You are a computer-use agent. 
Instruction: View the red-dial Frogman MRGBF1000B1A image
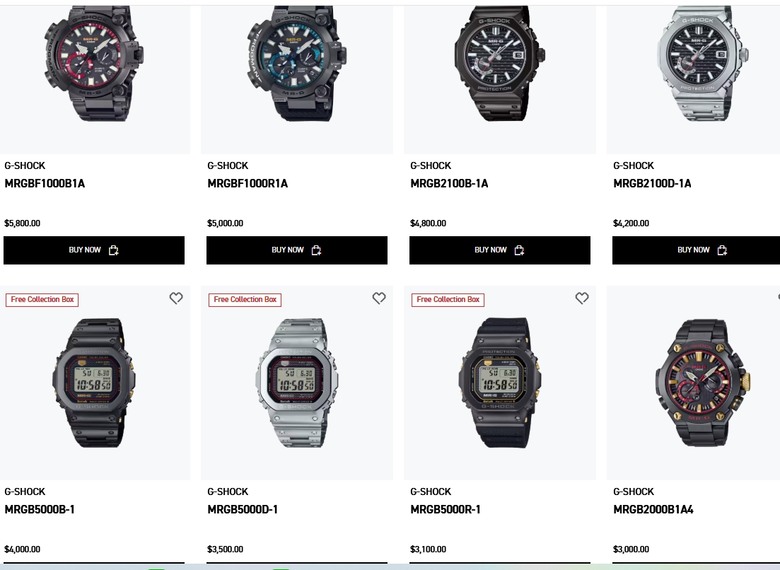(94, 64)
